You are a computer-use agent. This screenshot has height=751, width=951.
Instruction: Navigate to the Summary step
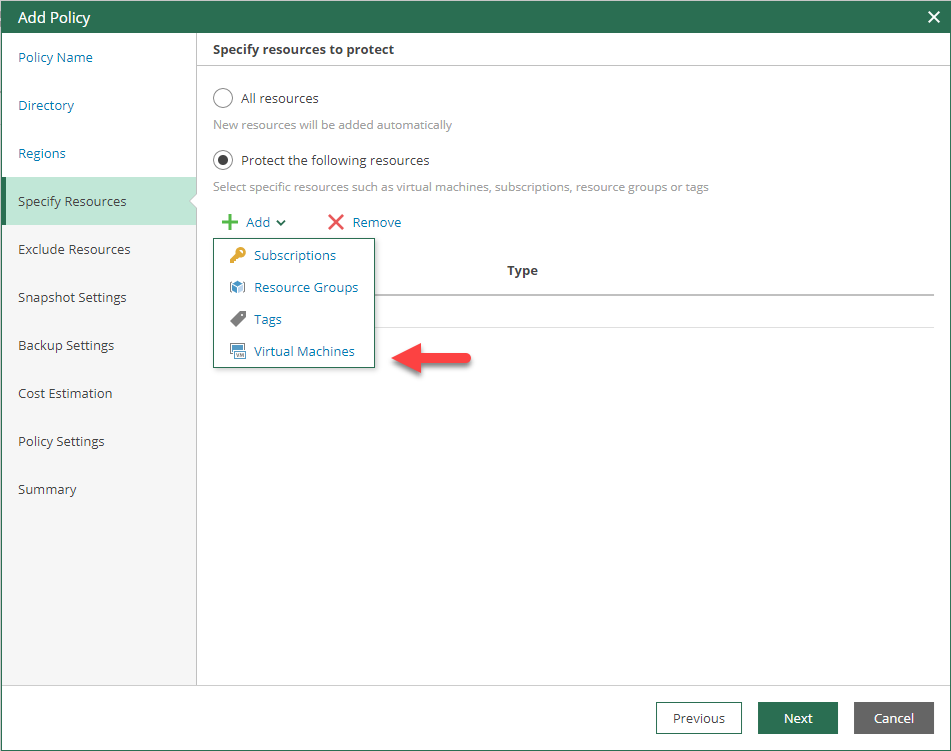(x=48, y=489)
